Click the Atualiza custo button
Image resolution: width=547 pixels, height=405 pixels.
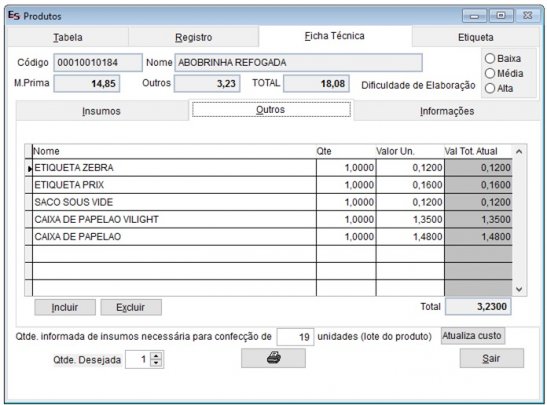coord(472,336)
